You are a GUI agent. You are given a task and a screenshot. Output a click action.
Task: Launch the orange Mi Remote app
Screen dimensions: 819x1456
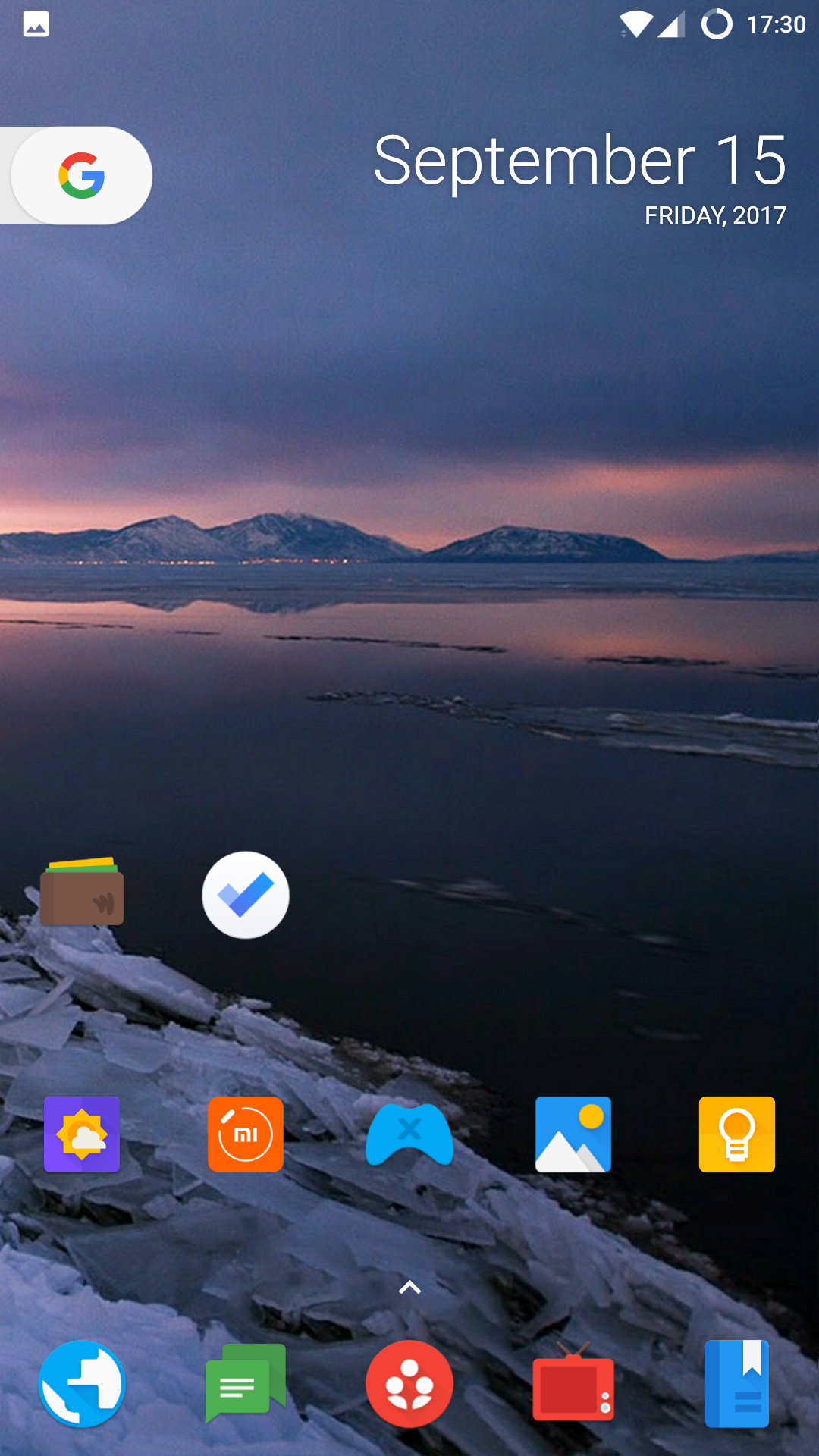click(246, 1134)
